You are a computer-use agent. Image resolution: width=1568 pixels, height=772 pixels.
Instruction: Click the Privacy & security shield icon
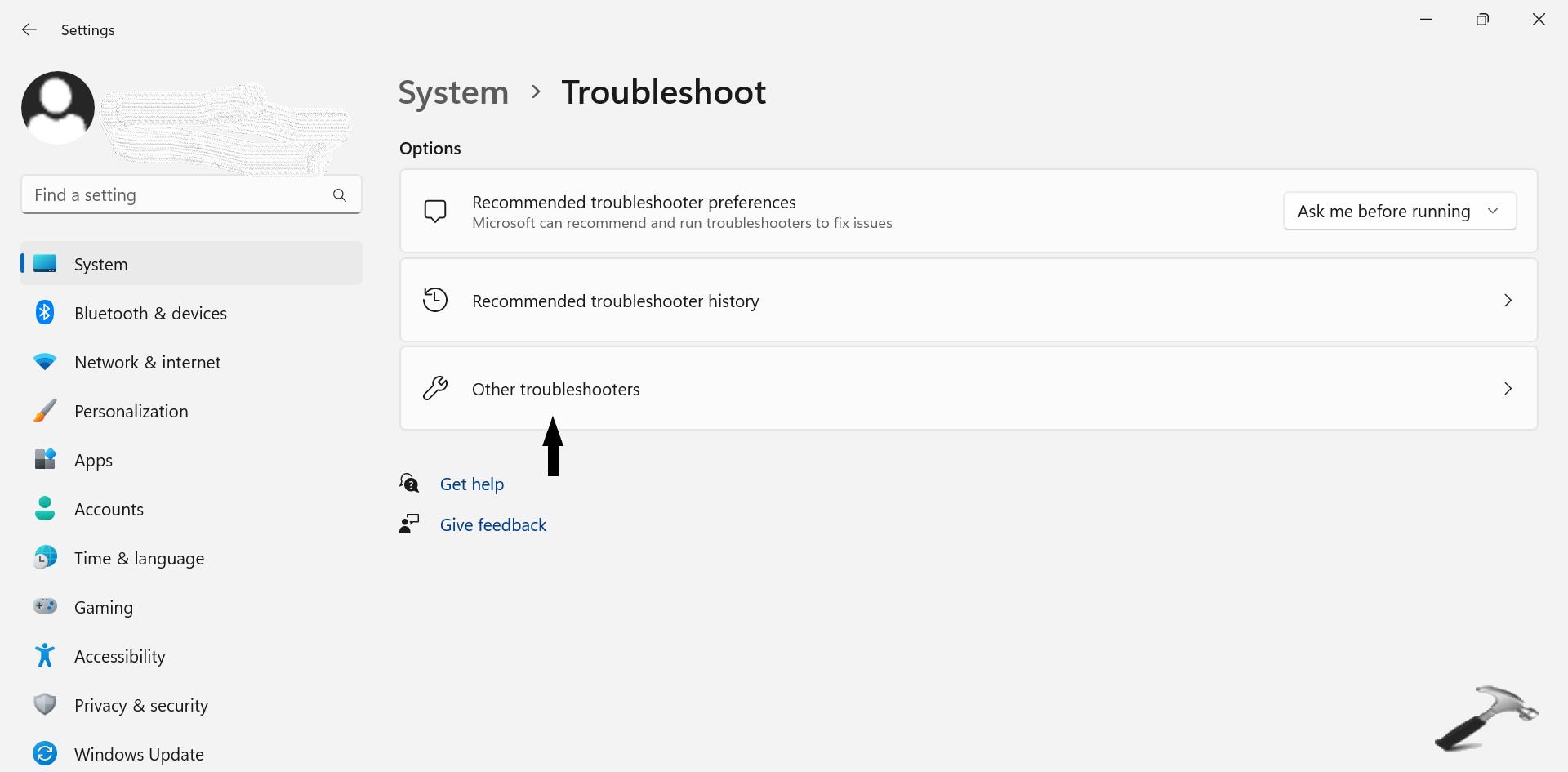tap(45, 705)
